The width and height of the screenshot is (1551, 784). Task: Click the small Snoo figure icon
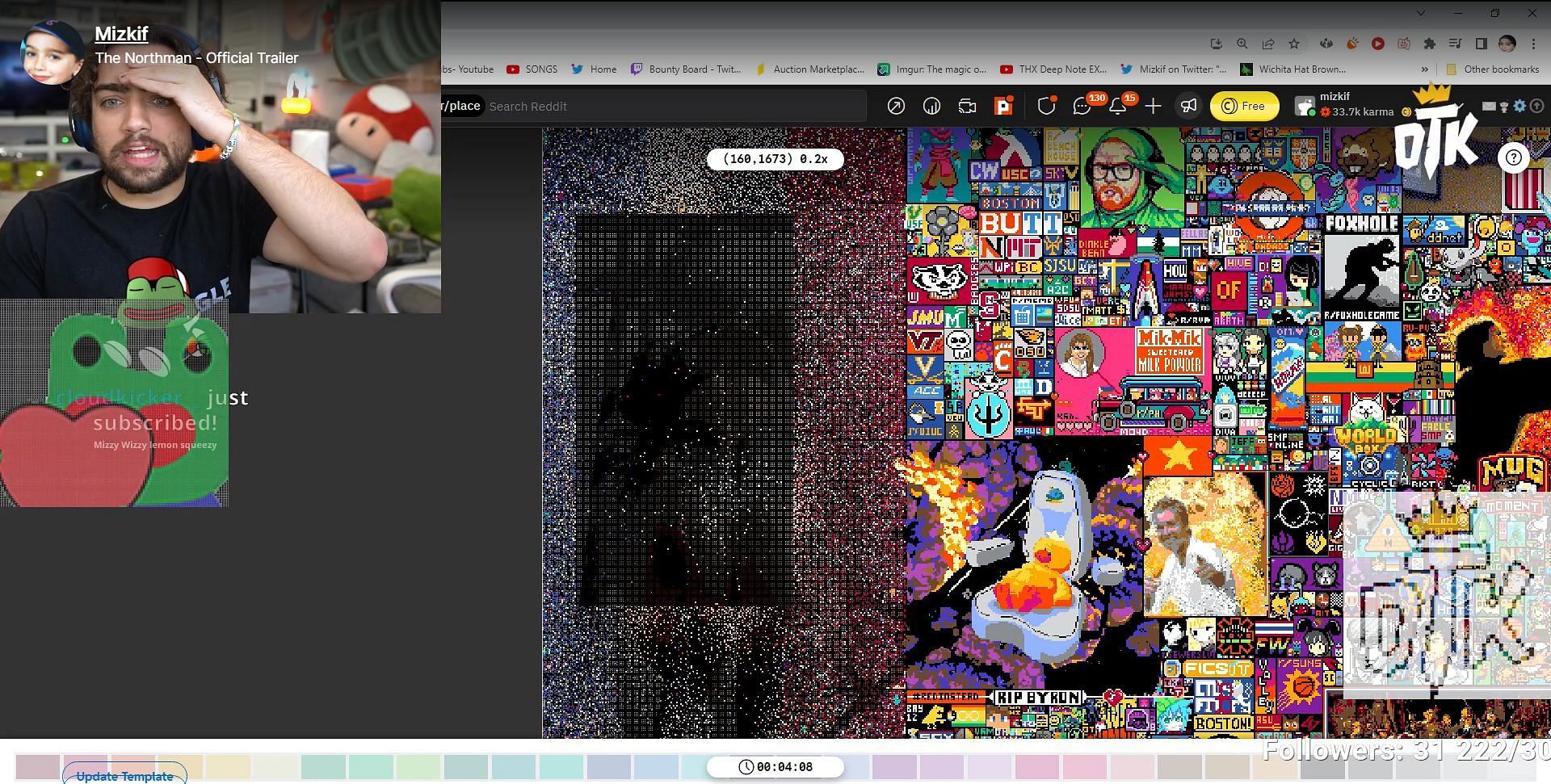click(x=1504, y=106)
